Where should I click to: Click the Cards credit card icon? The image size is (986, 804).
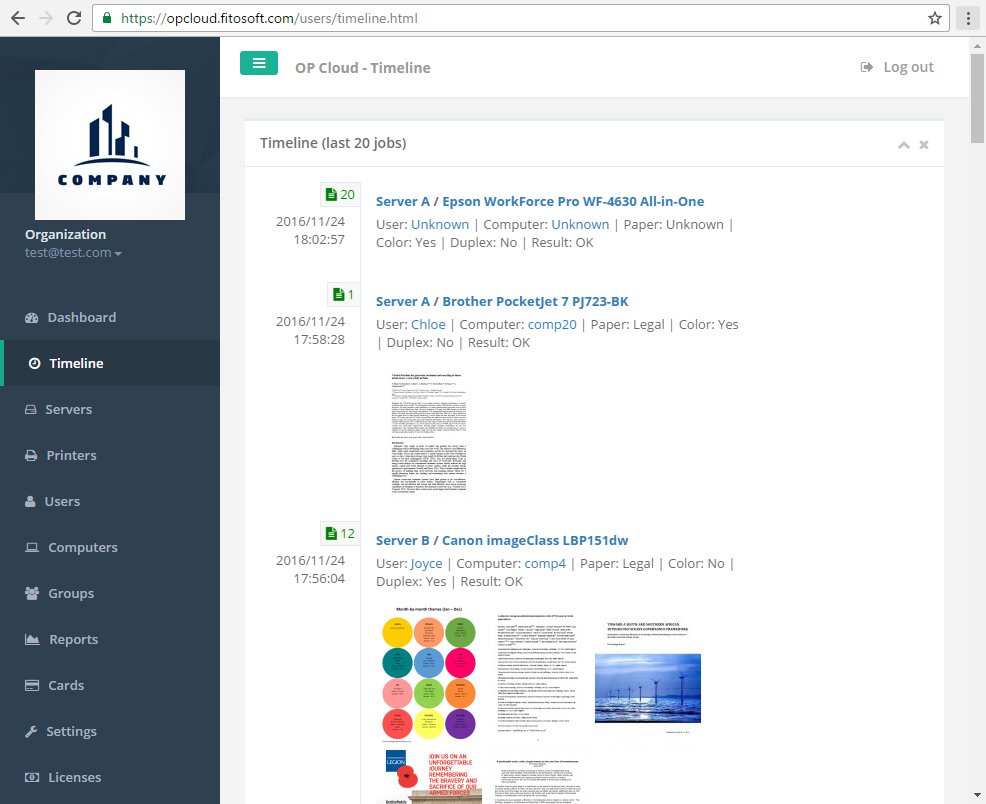(x=31, y=685)
